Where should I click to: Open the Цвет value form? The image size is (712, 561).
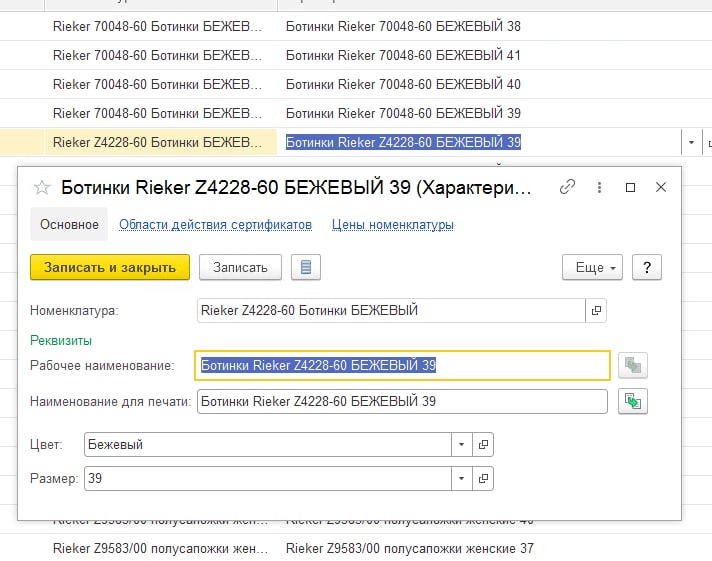point(483,444)
